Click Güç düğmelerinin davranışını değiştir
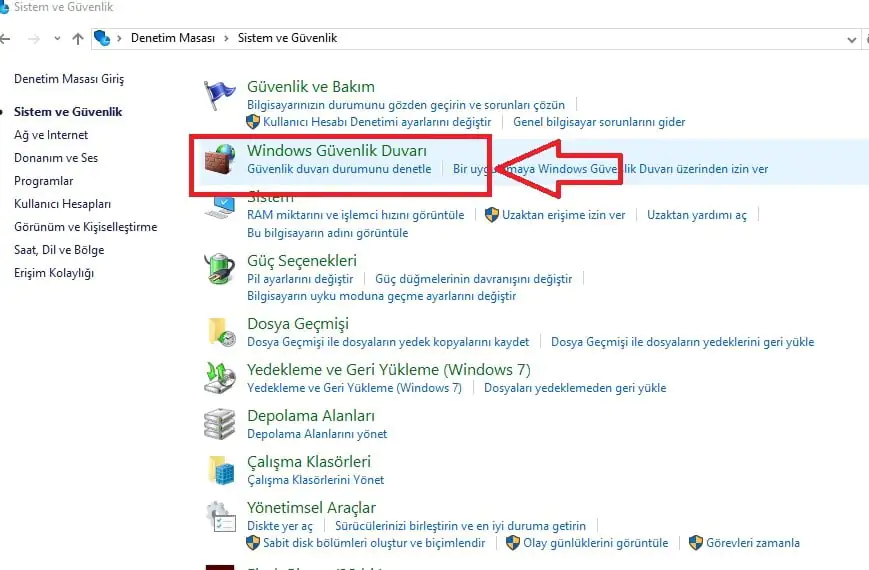 (x=474, y=278)
